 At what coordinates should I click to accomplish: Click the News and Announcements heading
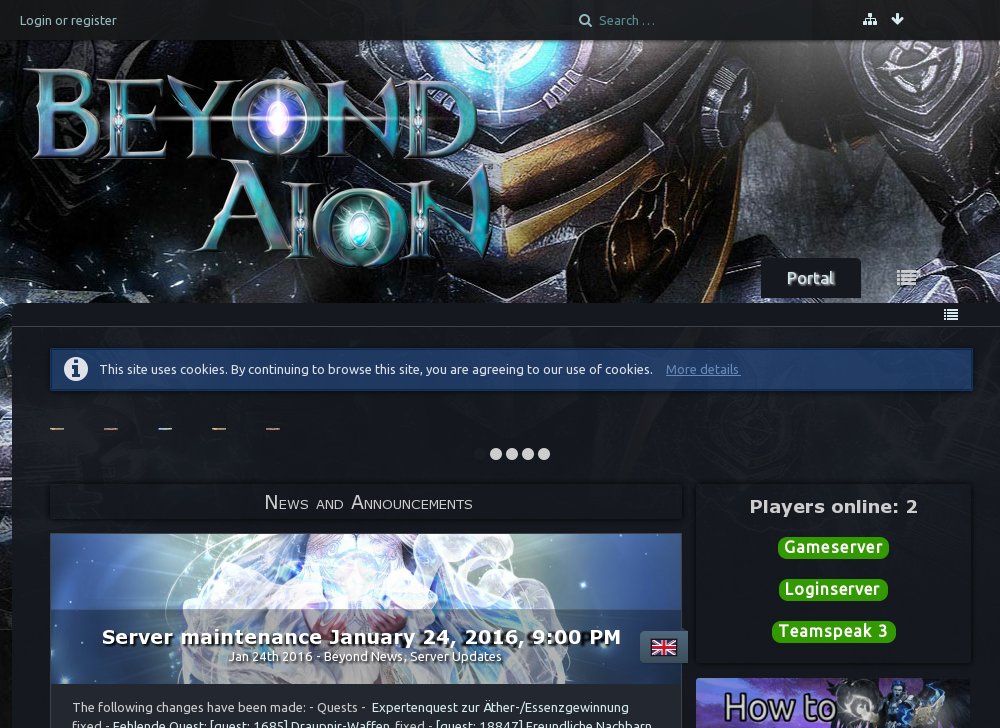pyautogui.click(x=368, y=503)
